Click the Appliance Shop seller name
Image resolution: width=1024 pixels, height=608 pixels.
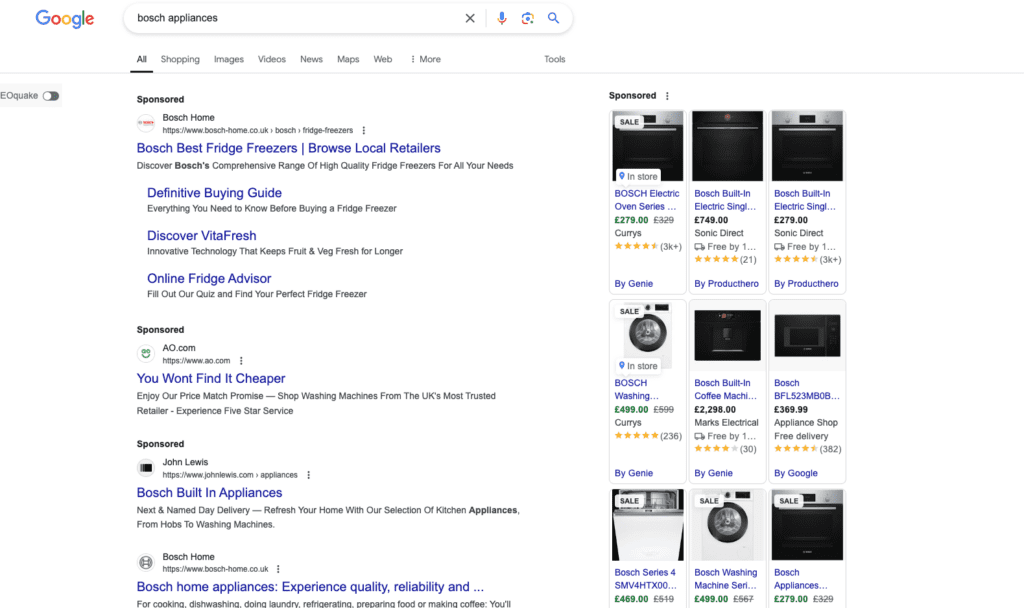pyautogui.click(x=806, y=423)
